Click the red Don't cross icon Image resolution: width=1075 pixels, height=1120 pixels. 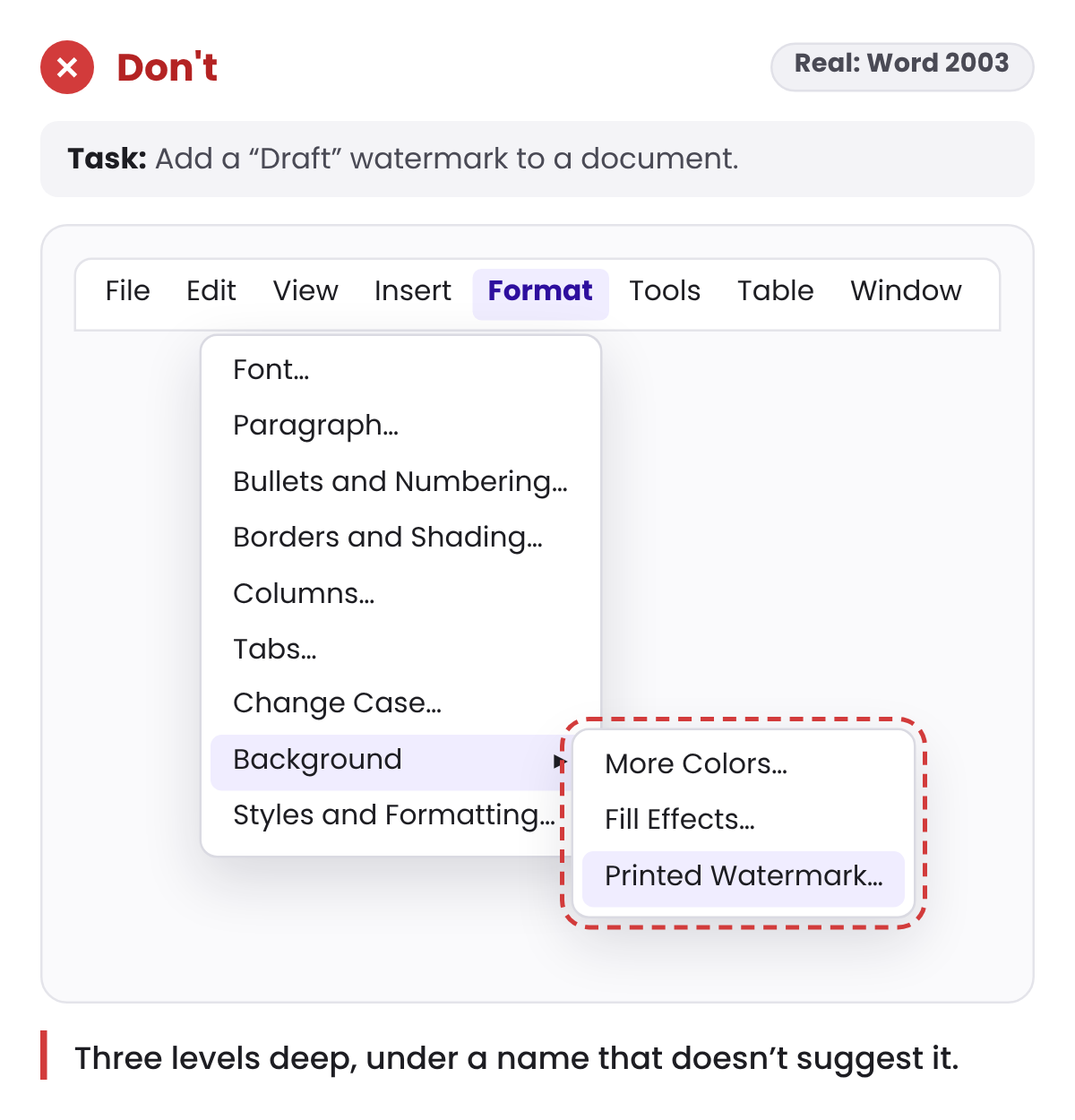point(67,67)
